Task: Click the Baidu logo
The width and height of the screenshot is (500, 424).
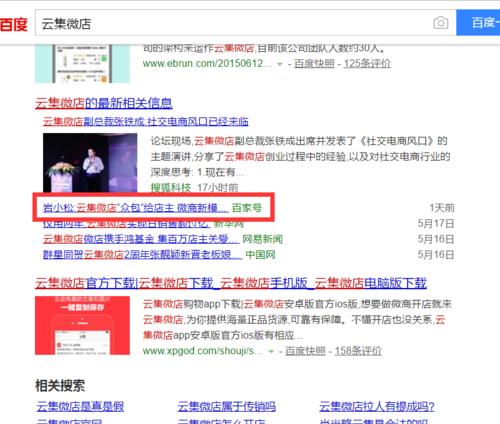Action: (14, 24)
